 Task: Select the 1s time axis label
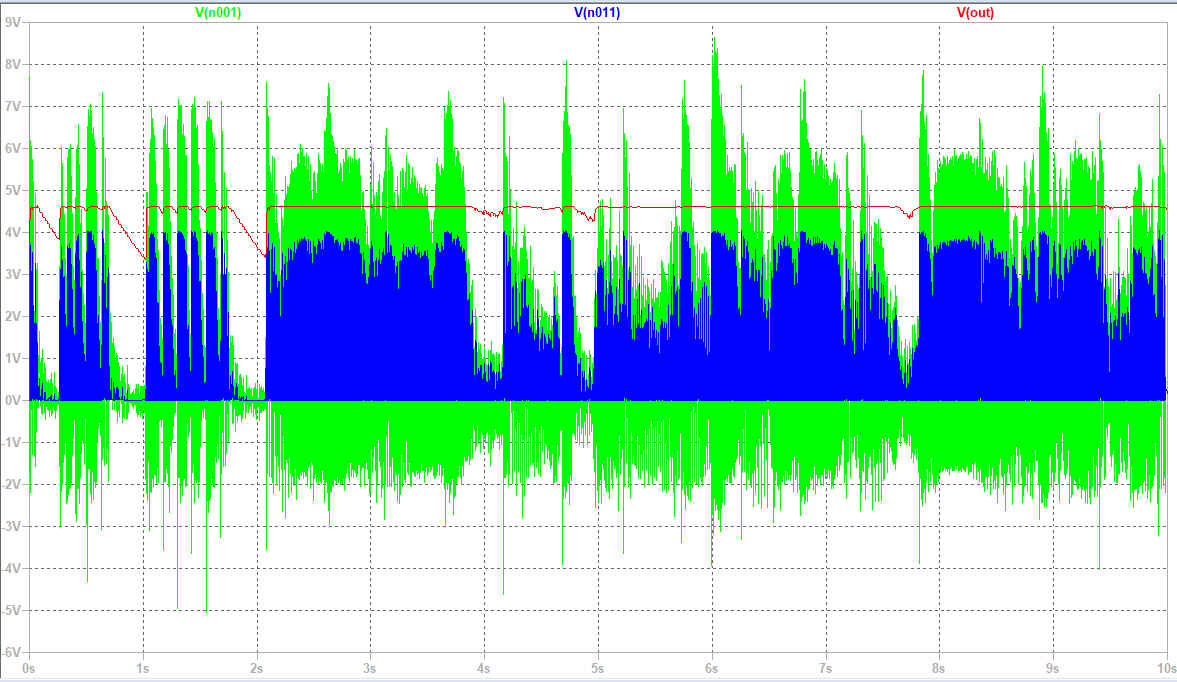click(143, 666)
